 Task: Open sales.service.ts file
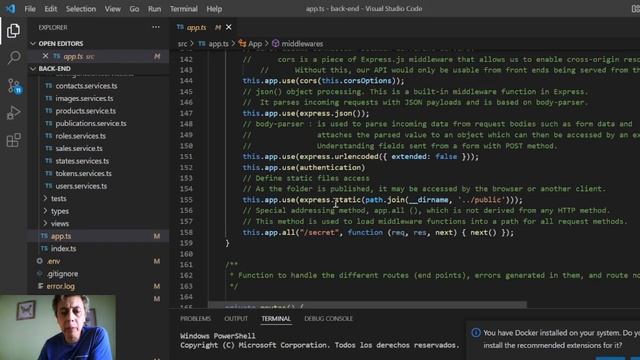click(79, 148)
